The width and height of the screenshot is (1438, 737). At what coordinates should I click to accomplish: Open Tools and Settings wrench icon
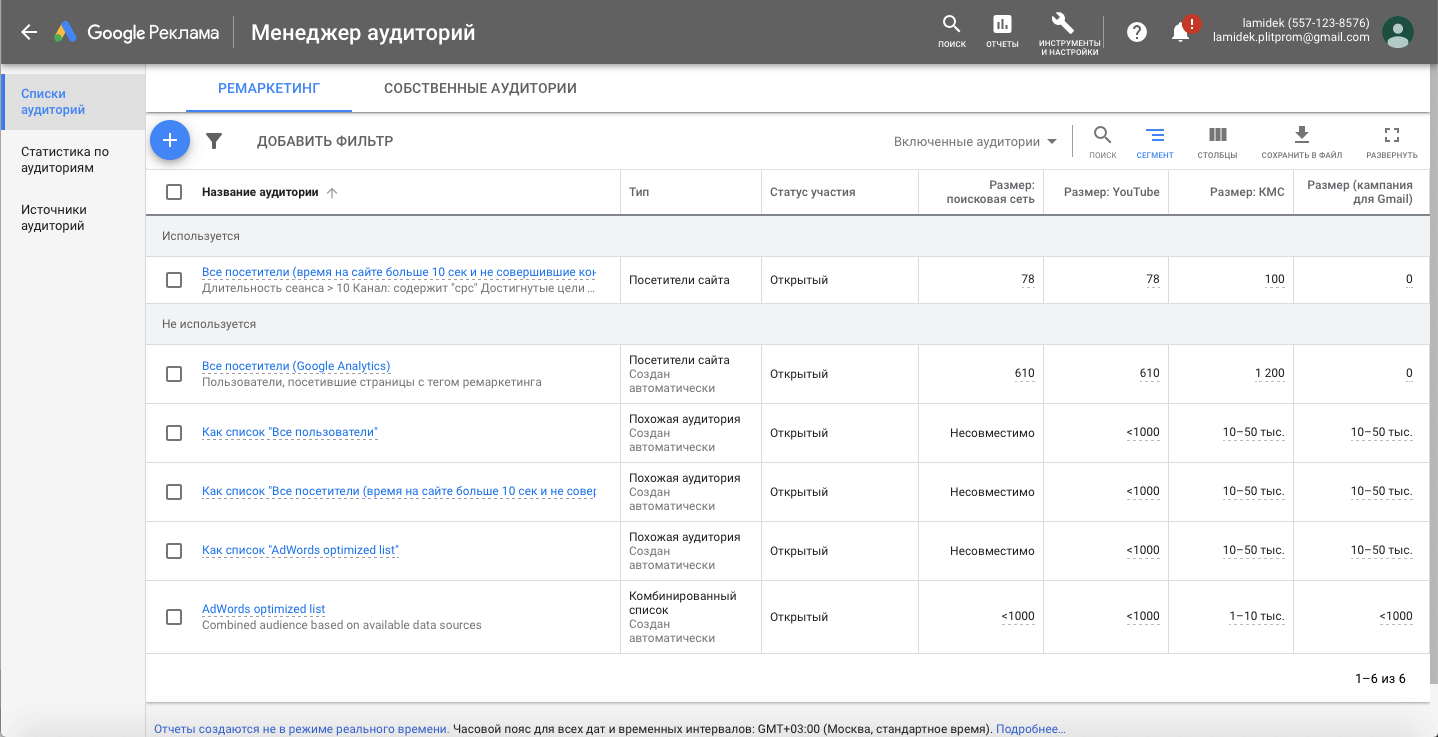click(1068, 30)
